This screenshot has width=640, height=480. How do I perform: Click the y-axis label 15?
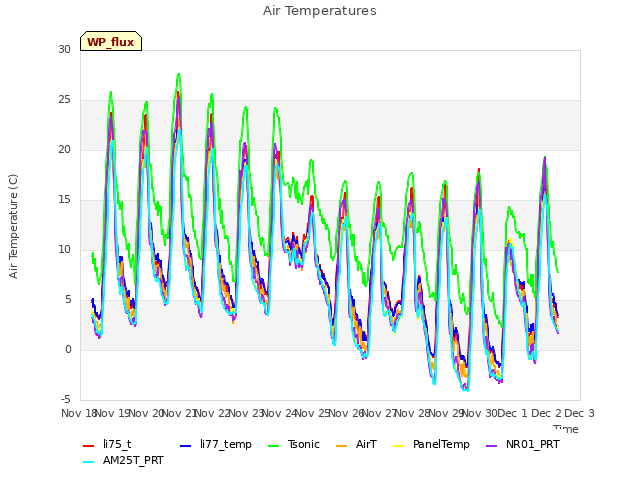[x=64, y=200]
